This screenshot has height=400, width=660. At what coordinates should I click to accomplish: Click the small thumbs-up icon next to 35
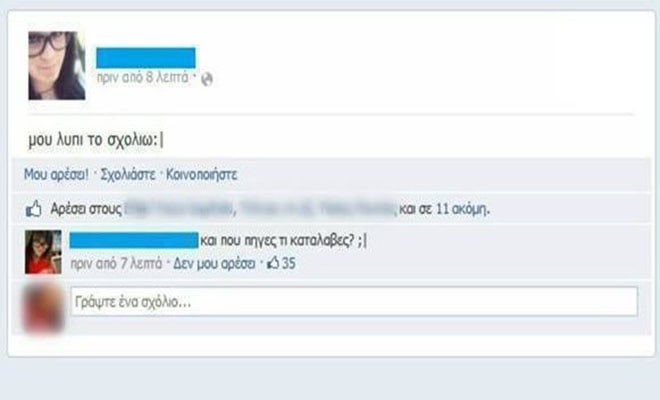(273, 263)
